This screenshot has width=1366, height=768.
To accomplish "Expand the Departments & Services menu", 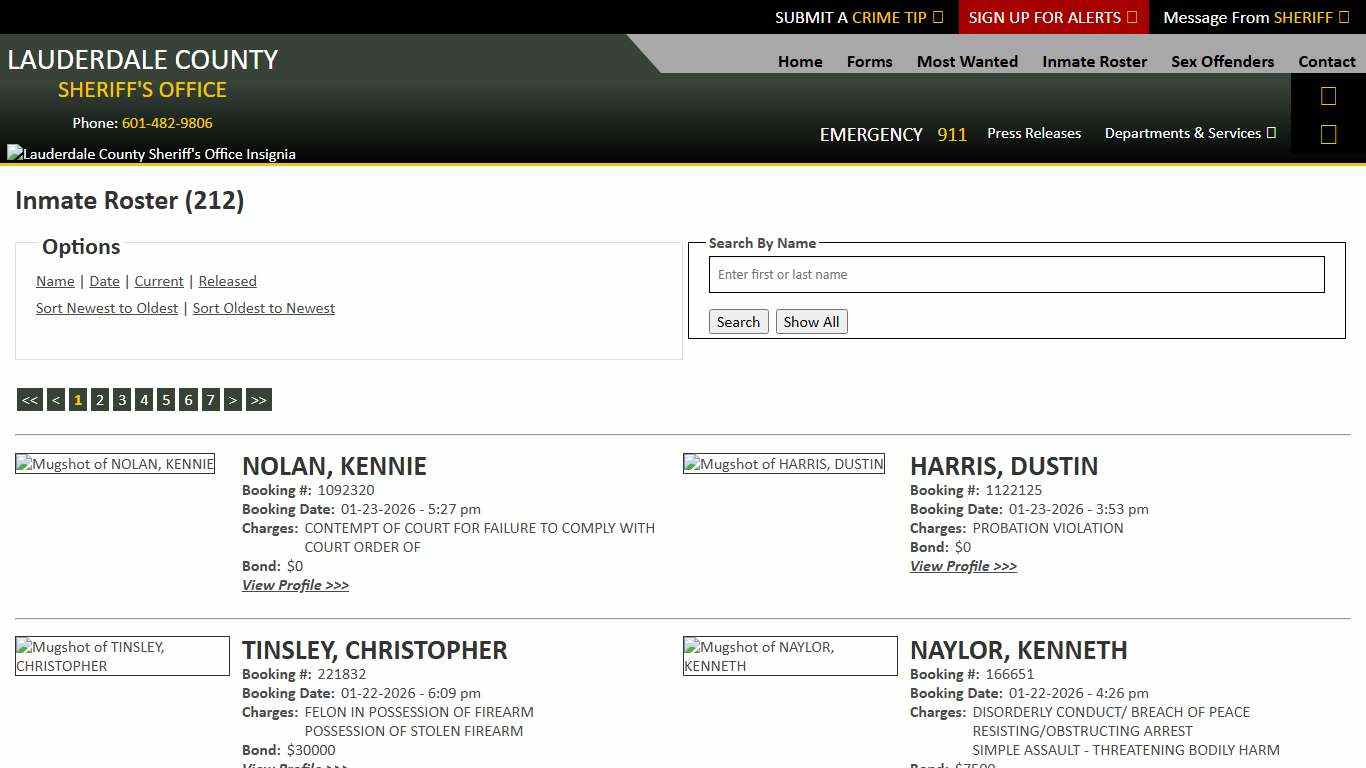I will pos(1190,133).
